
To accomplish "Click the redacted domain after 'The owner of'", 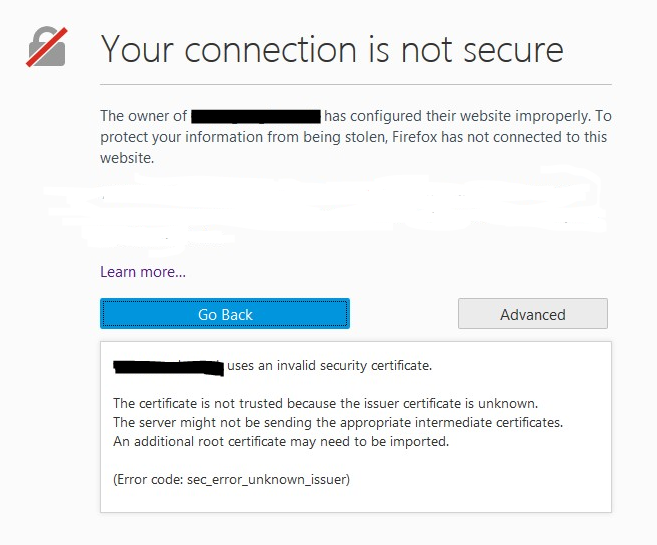I will pyautogui.click(x=256, y=116).
